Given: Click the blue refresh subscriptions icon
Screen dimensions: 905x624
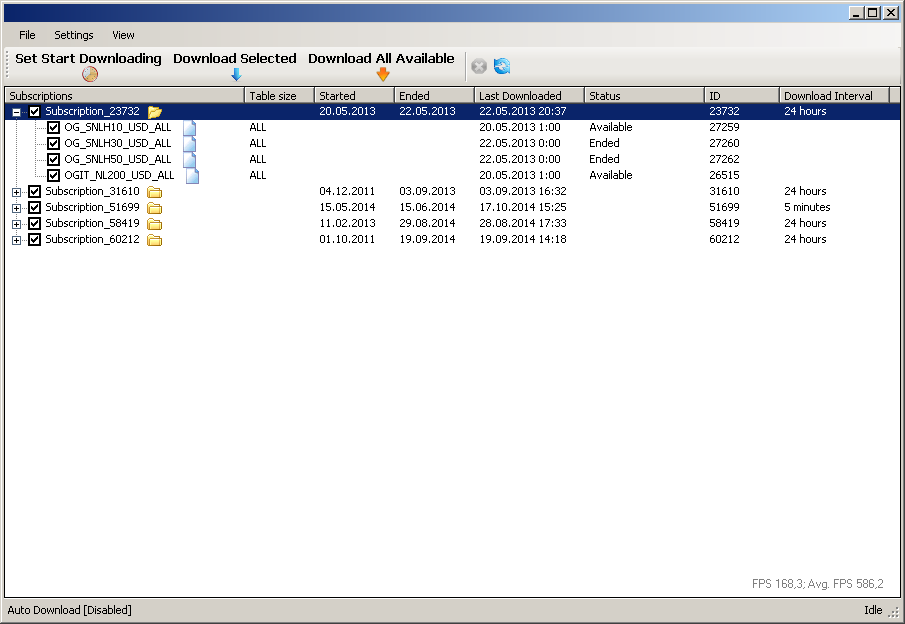Looking at the screenshot, I should coord(502,66).
